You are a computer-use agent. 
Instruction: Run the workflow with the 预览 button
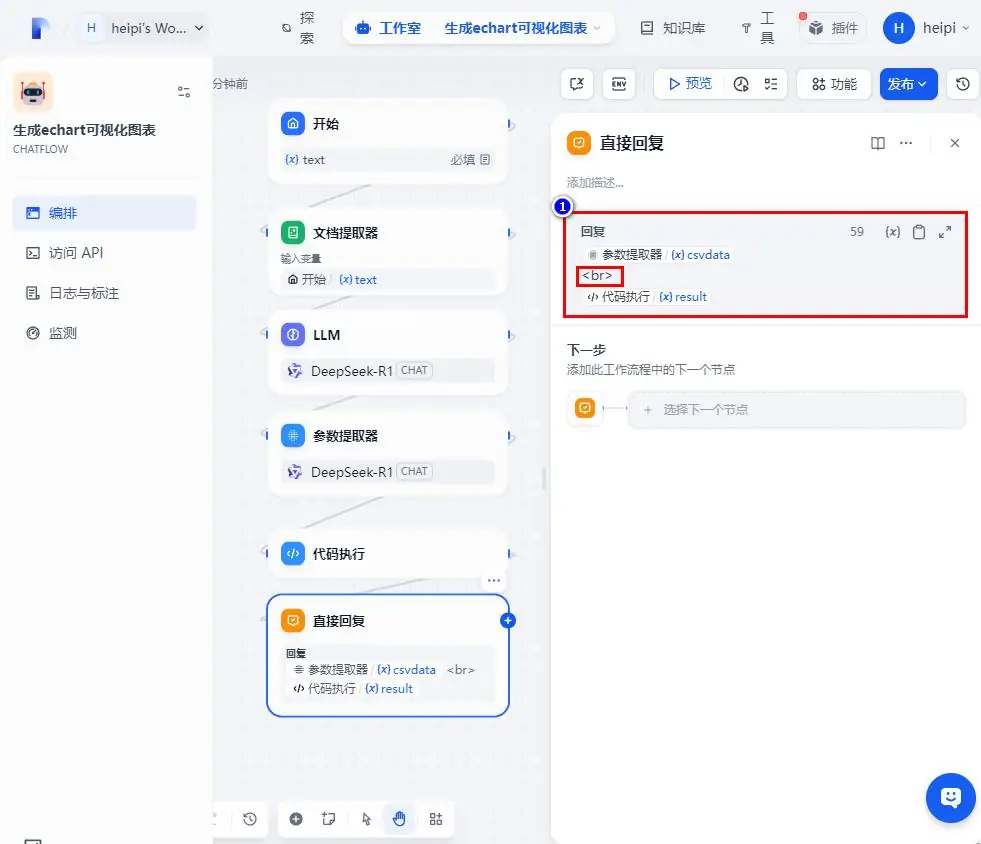690,84
